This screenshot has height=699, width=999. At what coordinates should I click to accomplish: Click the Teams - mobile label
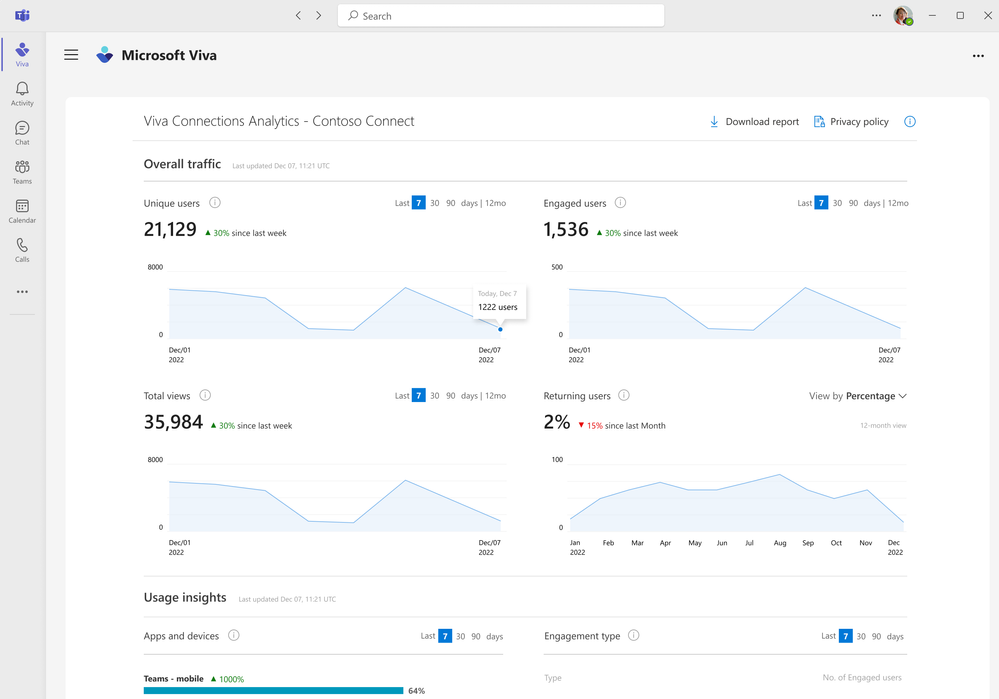click(x=173, y=679)
